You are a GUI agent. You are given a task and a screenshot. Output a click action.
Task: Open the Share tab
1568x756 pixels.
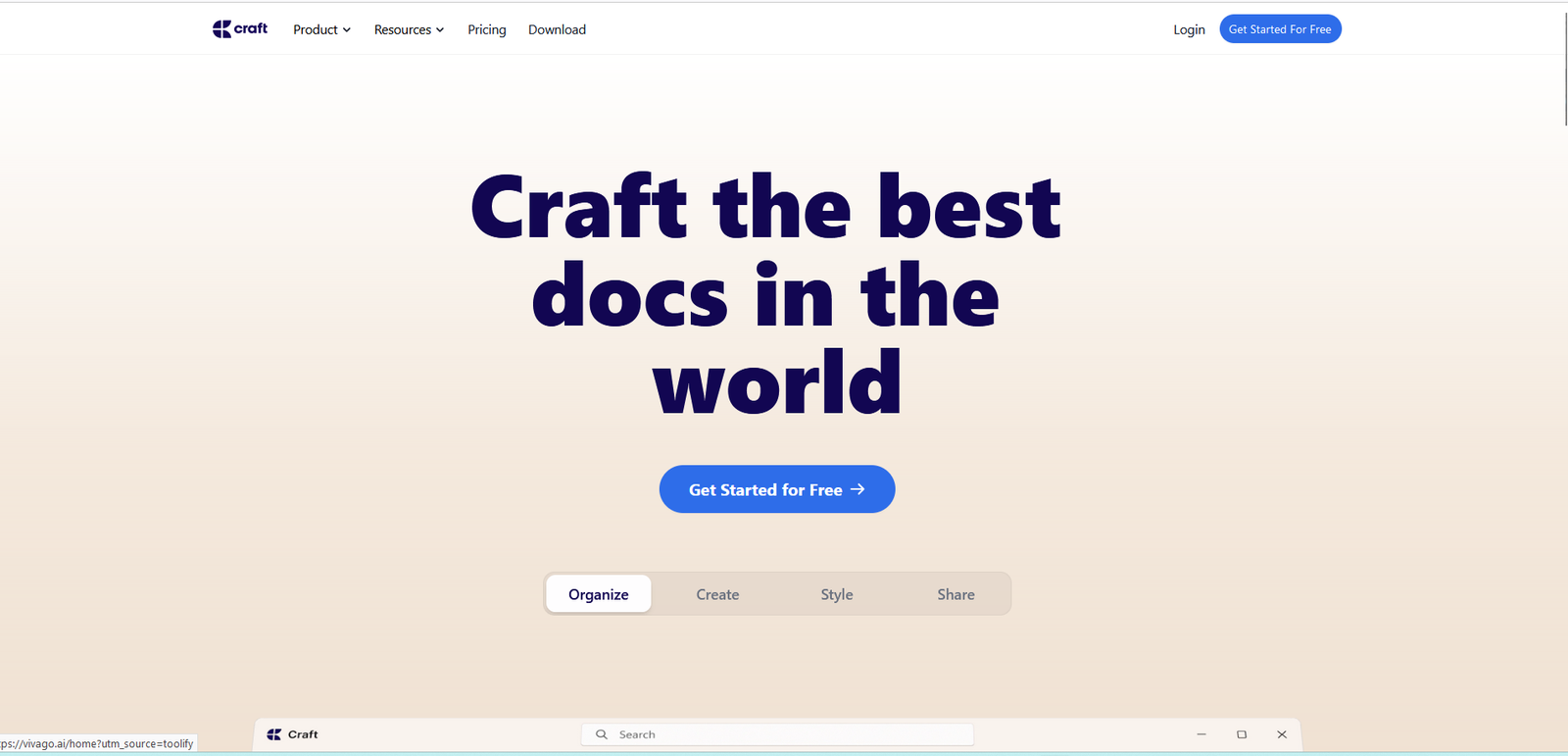[x=955, y=594]
